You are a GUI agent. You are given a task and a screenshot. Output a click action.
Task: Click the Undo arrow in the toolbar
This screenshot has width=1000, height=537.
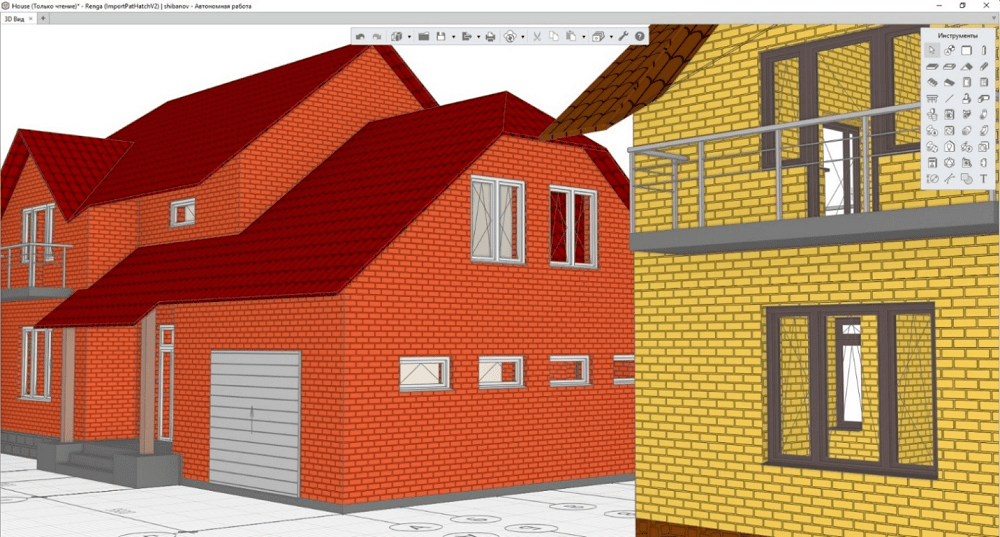tap(360, 36)
